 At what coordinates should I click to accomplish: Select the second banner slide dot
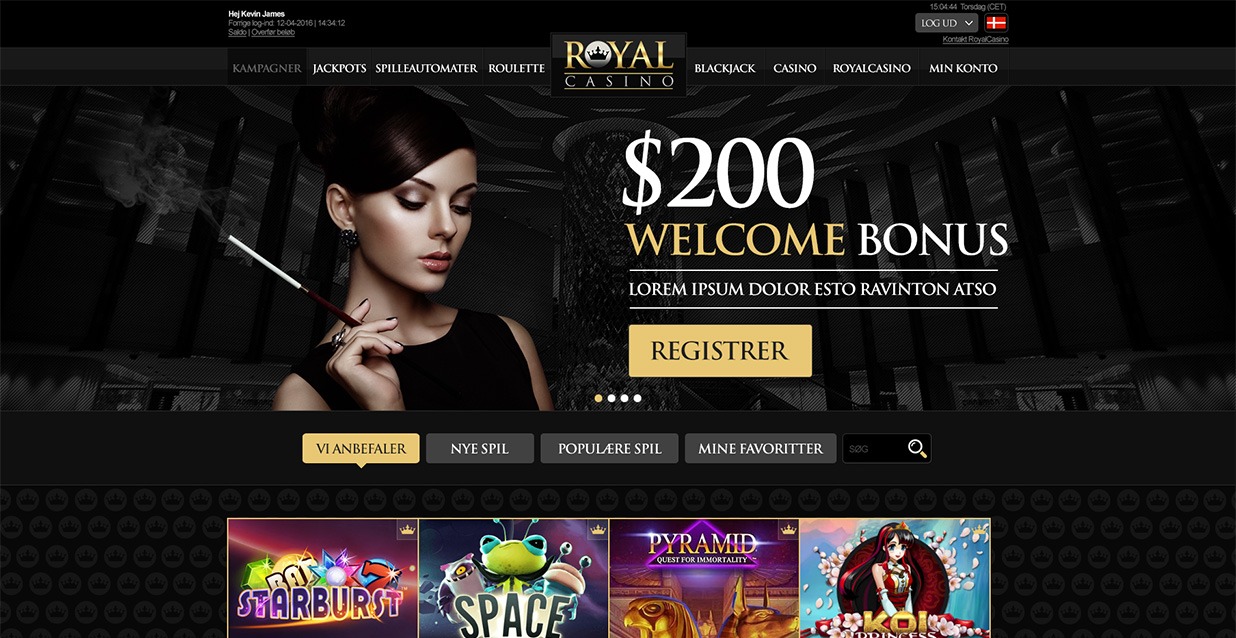612,398
